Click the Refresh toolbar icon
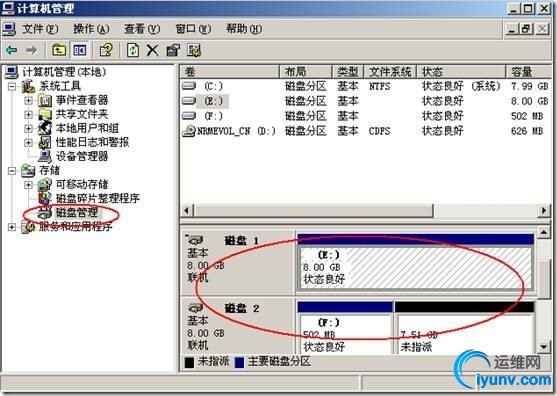Viewport: 557px width, 396px height. (x=133, y=50)
